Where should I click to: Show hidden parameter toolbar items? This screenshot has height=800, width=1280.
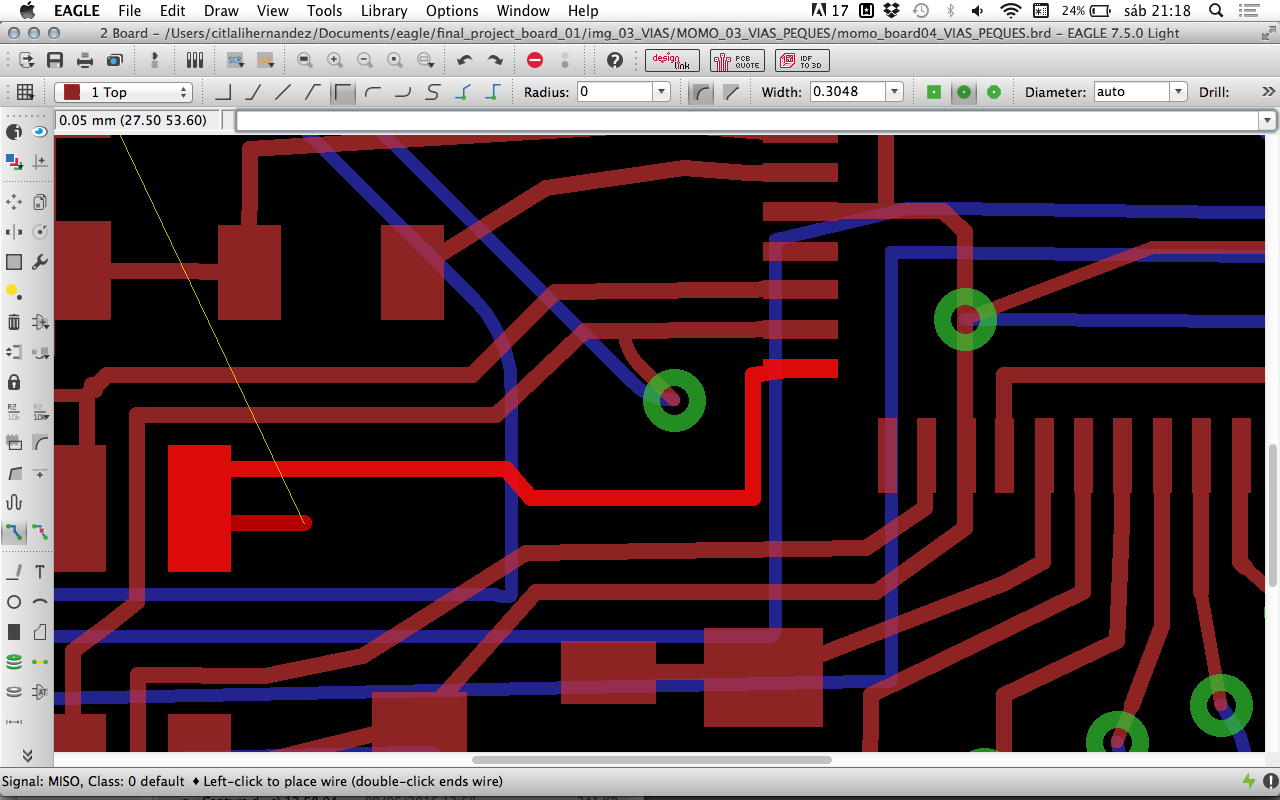click(x=1268, y=92)
